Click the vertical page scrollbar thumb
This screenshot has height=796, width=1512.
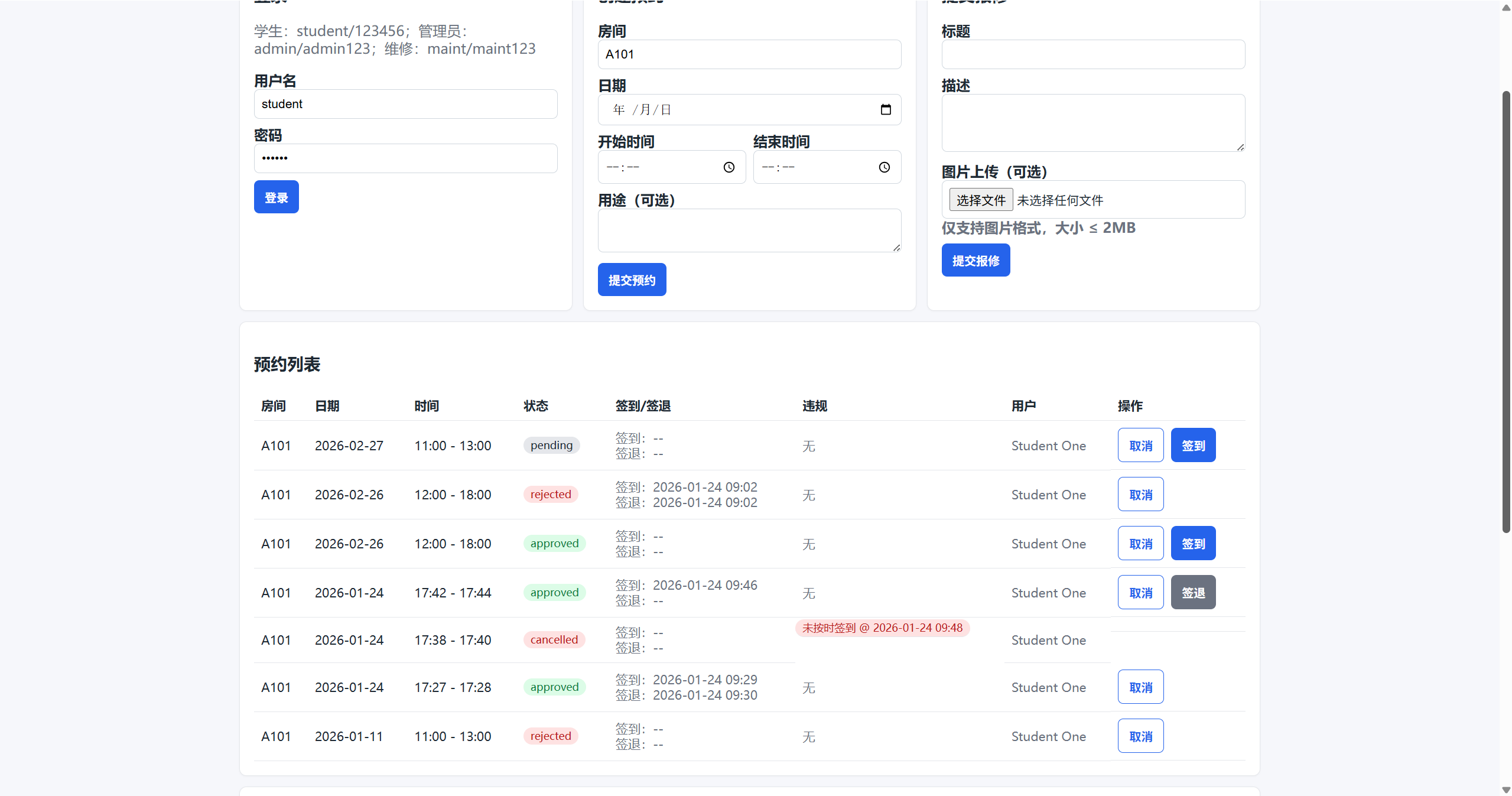pos(1506,311)
